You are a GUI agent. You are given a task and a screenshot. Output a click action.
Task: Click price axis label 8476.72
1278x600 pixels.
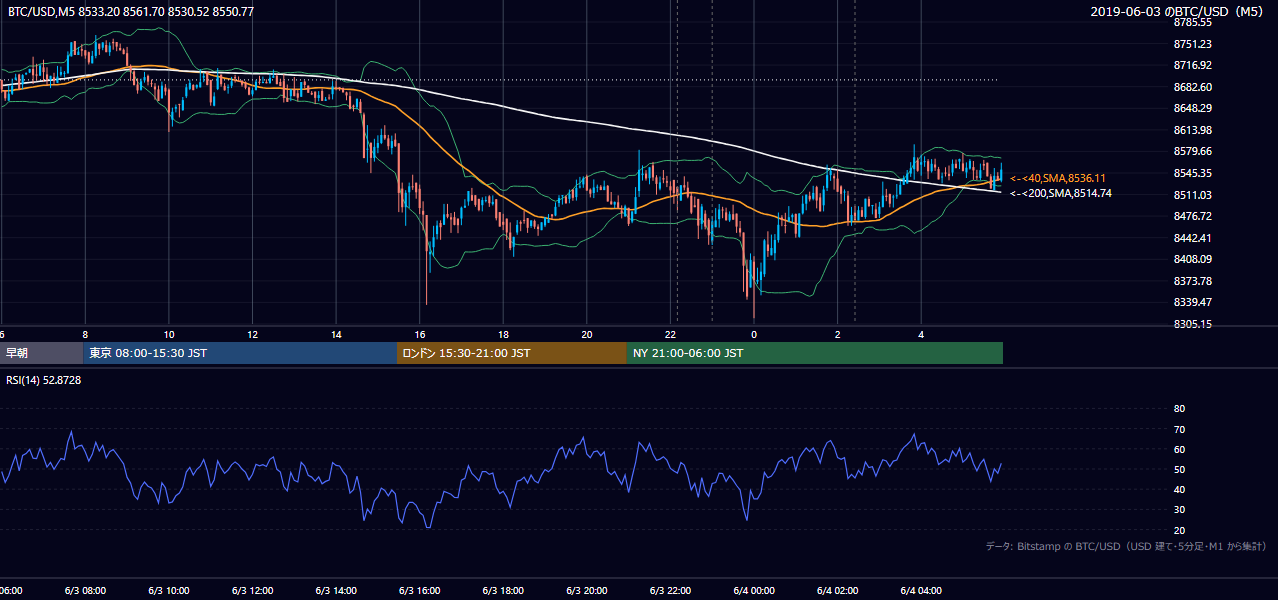(1193, 216)
